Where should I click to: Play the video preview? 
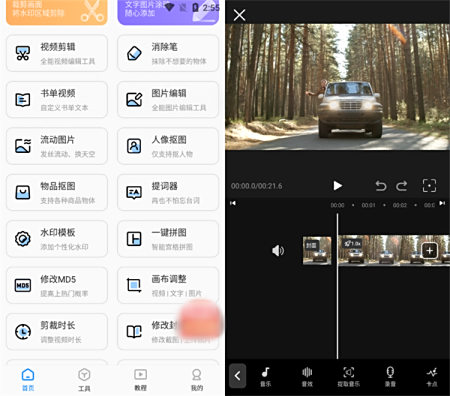coord(338,186)
